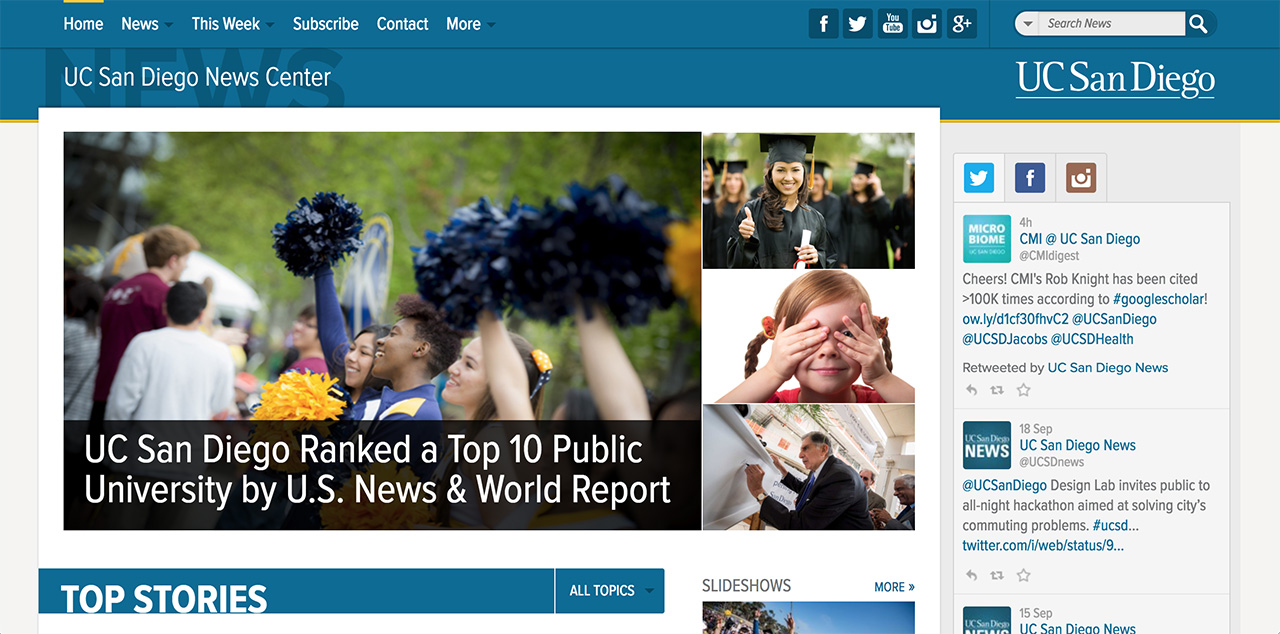Open the News menu

click(x=146, y=24)
